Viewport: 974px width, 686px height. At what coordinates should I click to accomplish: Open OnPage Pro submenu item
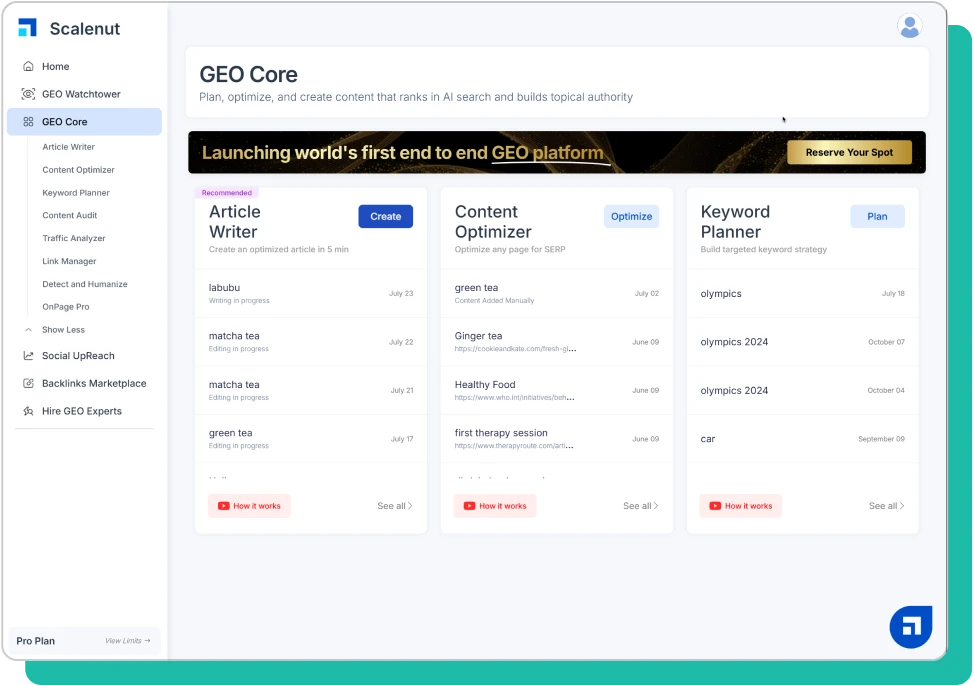click(66, 306)
